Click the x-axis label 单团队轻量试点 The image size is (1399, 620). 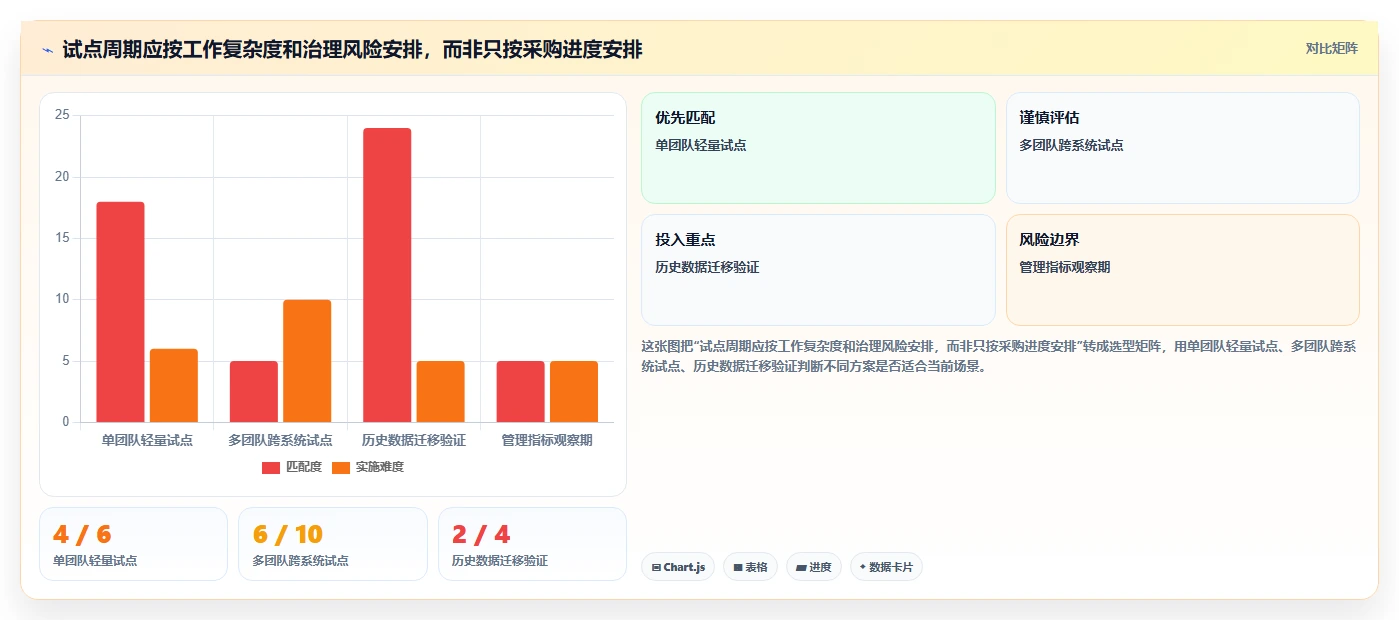pos(147,440)
